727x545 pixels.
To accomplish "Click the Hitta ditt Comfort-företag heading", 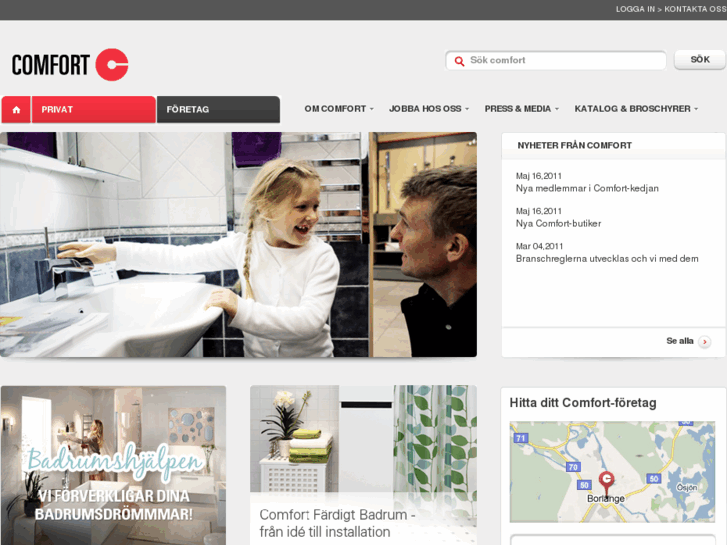I will coord(583,403).
